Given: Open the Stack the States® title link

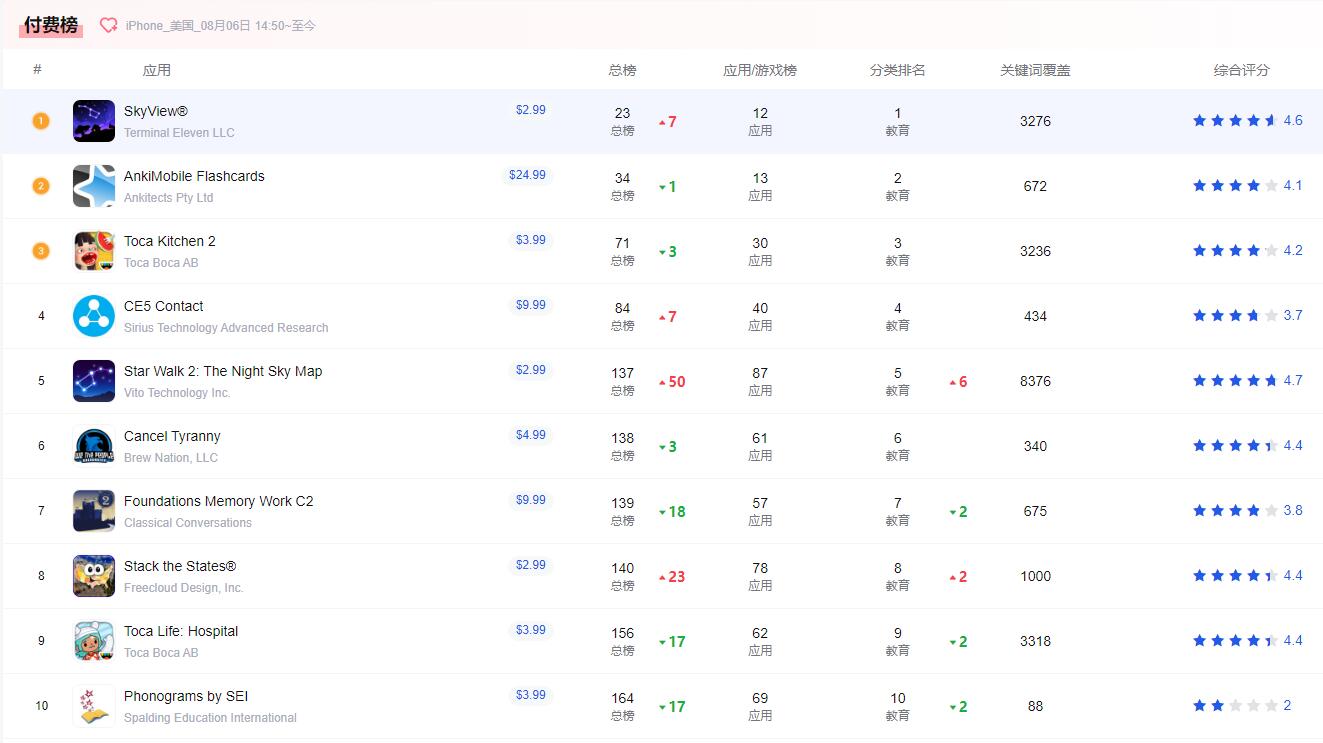Looking at the screenshot, I should click(x=180, y=566).
